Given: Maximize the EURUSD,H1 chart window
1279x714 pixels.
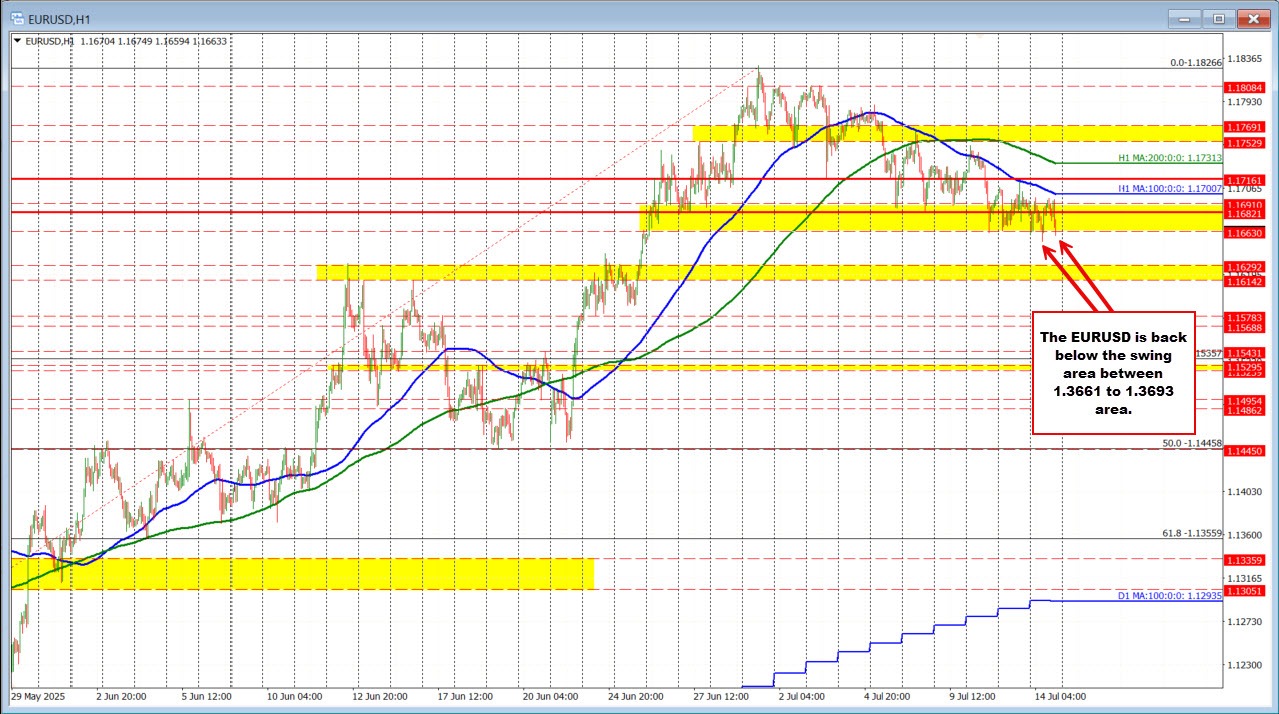Looking at the screenshot, I should [1219, 18].
